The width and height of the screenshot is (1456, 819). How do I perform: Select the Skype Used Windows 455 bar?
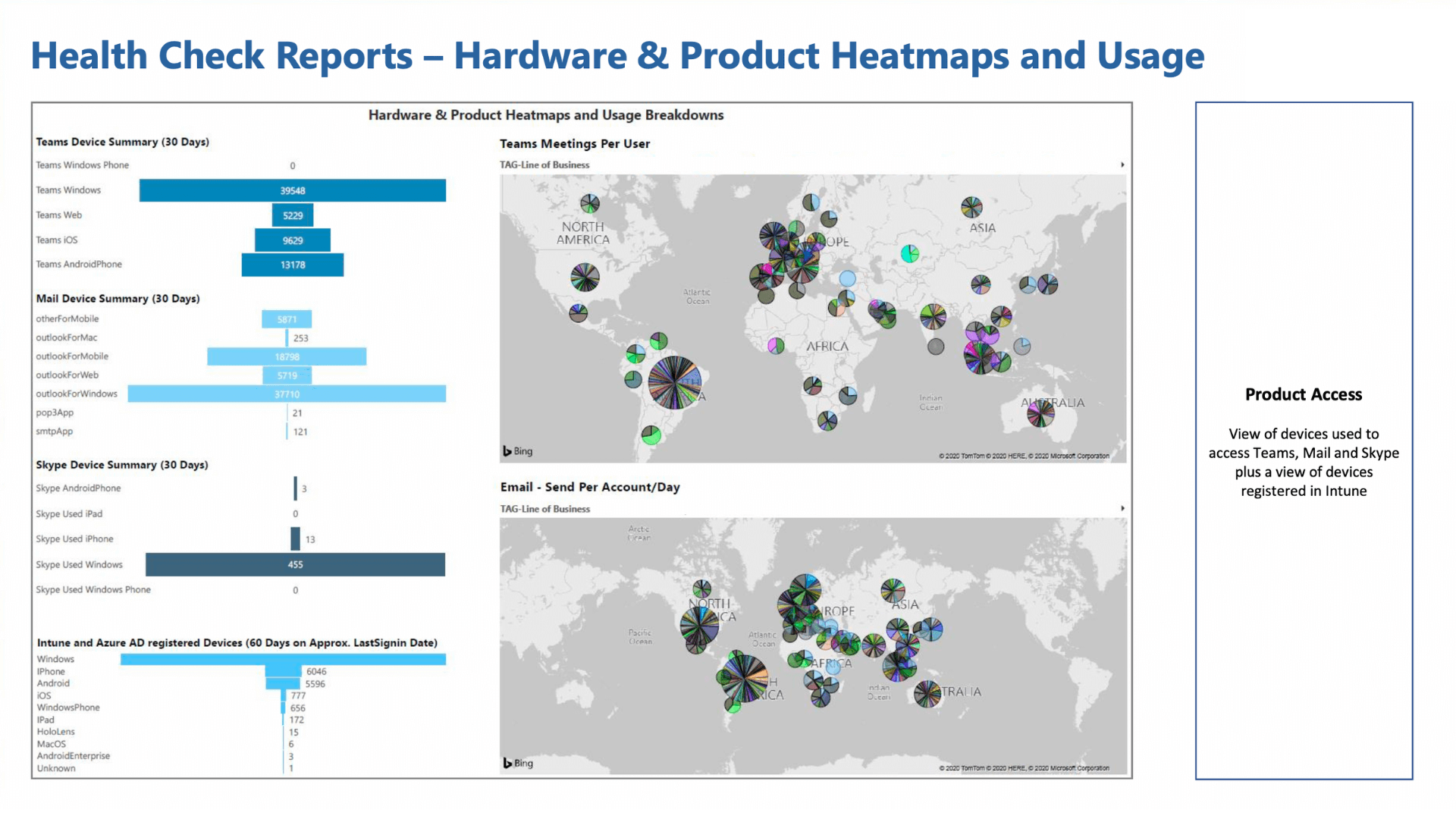click(295, 564)
